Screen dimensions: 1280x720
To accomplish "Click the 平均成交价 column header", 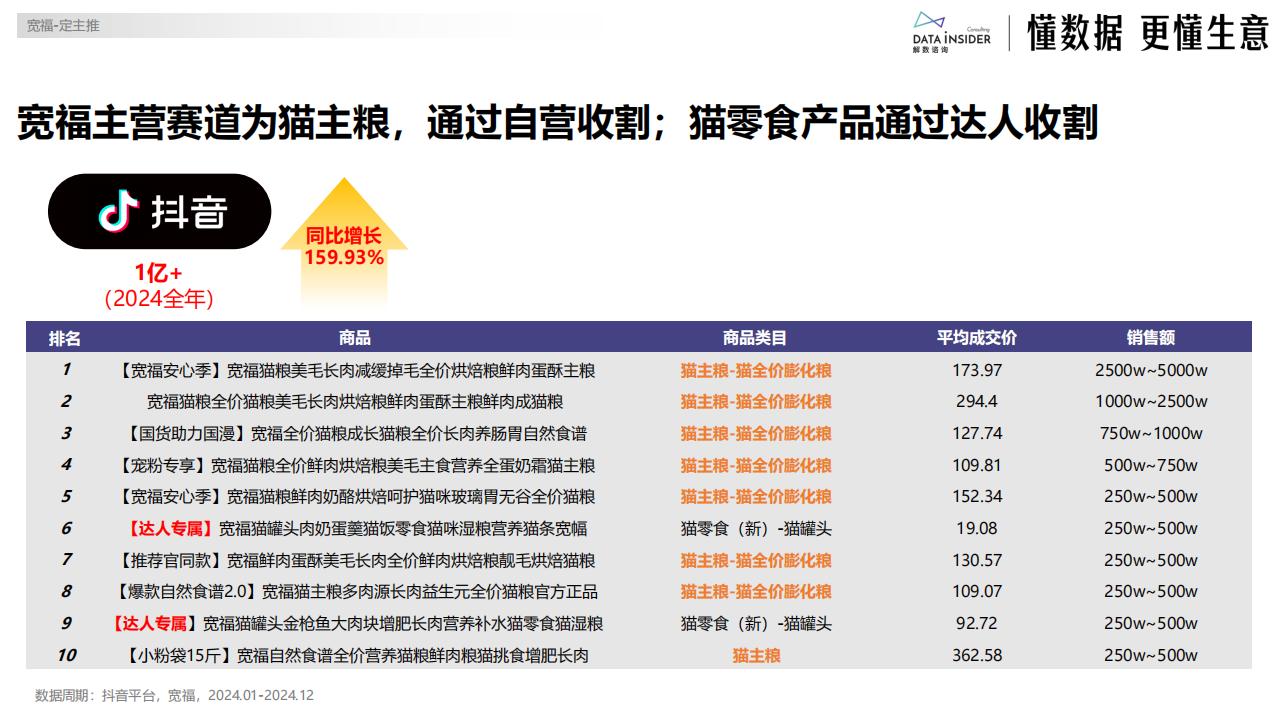I will [976, 338].
